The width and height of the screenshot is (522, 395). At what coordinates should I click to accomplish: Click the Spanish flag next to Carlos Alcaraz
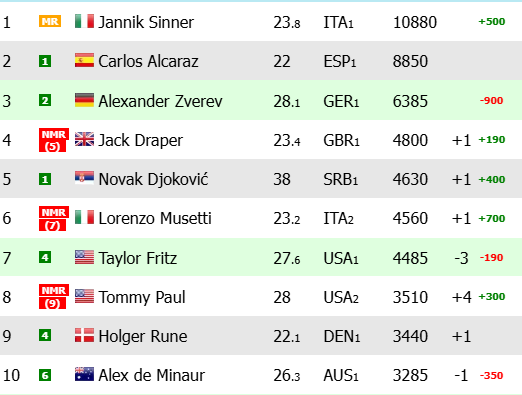click(84, 60)
